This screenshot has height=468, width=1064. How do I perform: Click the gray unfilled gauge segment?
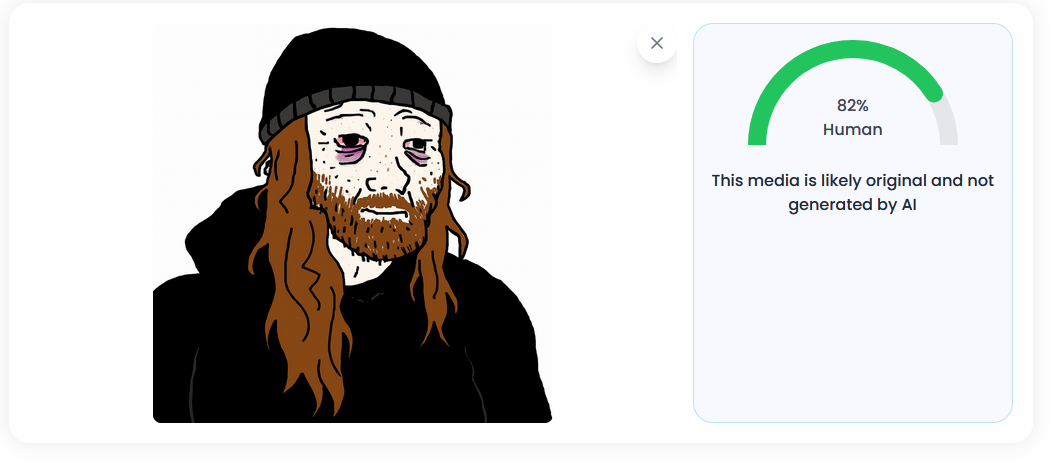947,122
